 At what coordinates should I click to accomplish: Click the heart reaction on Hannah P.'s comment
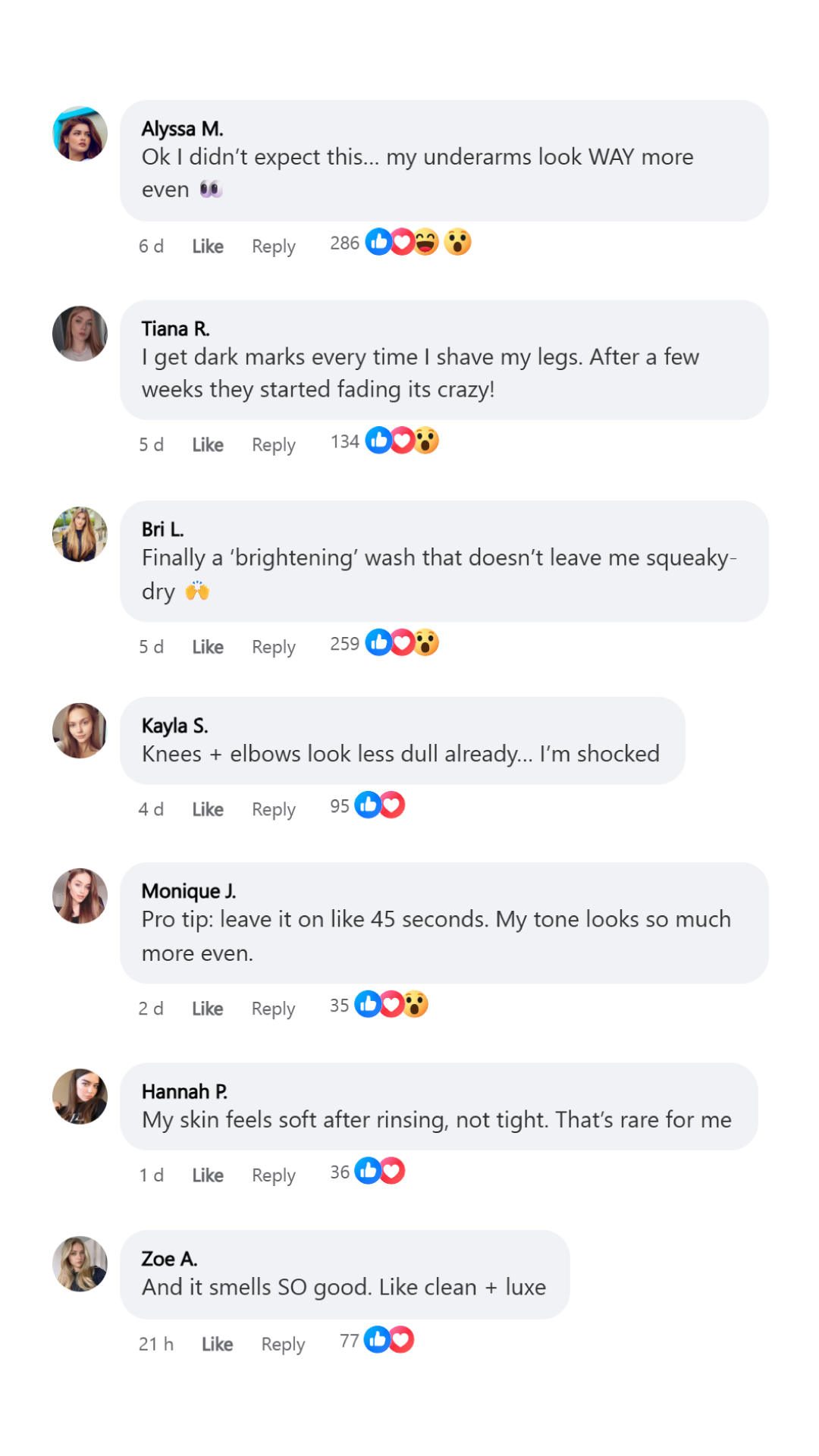tap(392, 1172)
